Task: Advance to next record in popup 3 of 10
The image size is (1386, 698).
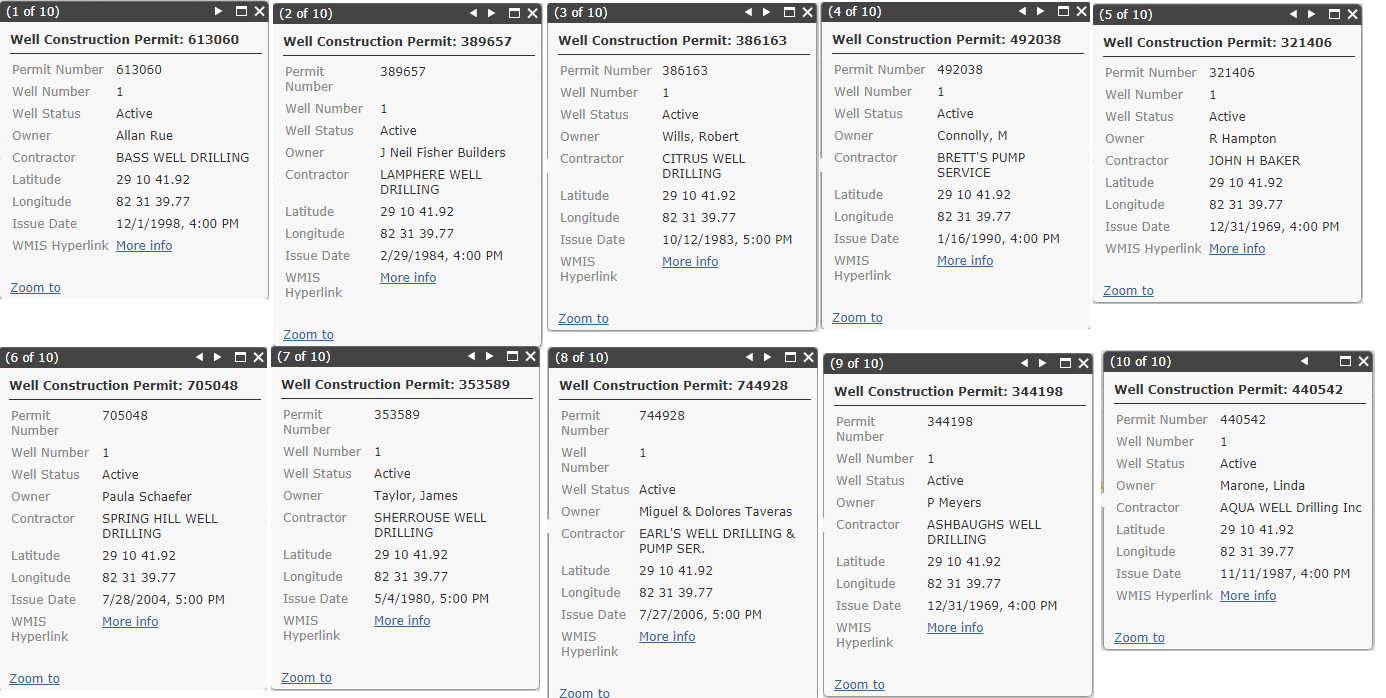Action: point(767,12)
